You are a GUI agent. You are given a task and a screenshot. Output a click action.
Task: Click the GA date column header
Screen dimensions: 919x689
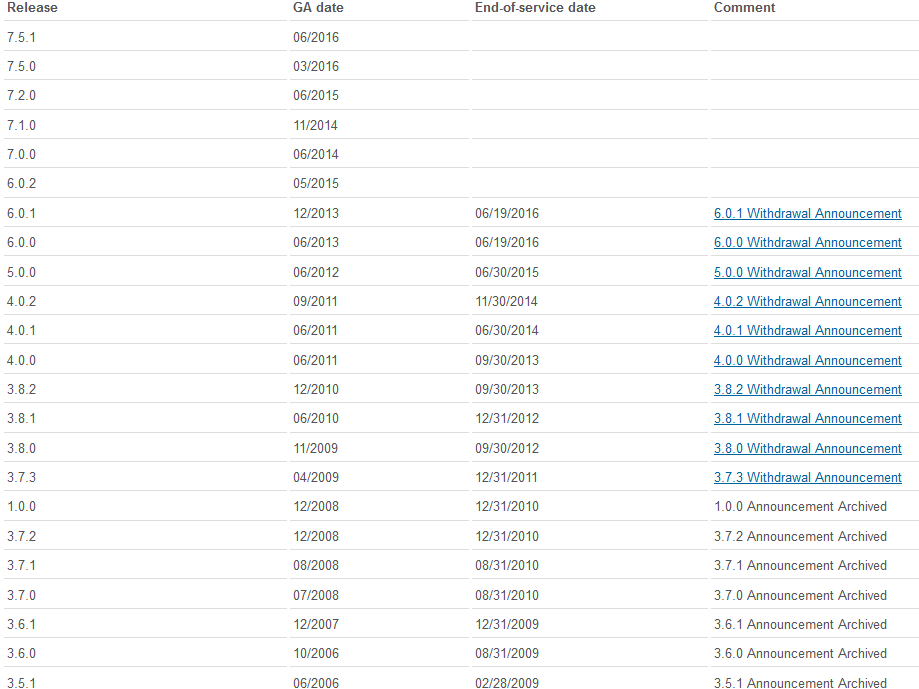311,8
